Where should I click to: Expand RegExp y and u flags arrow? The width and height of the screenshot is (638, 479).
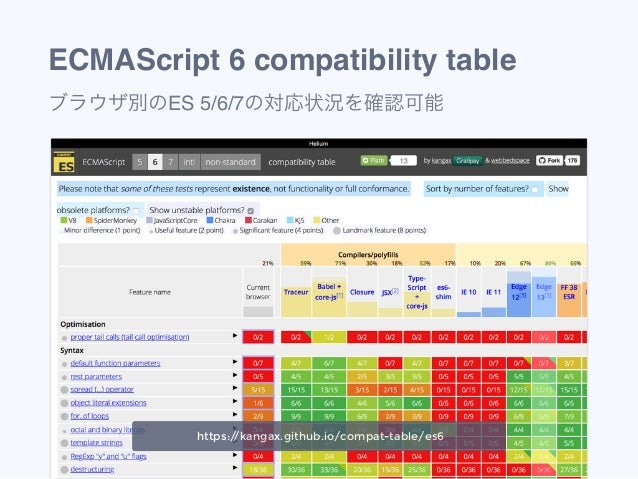235,455
